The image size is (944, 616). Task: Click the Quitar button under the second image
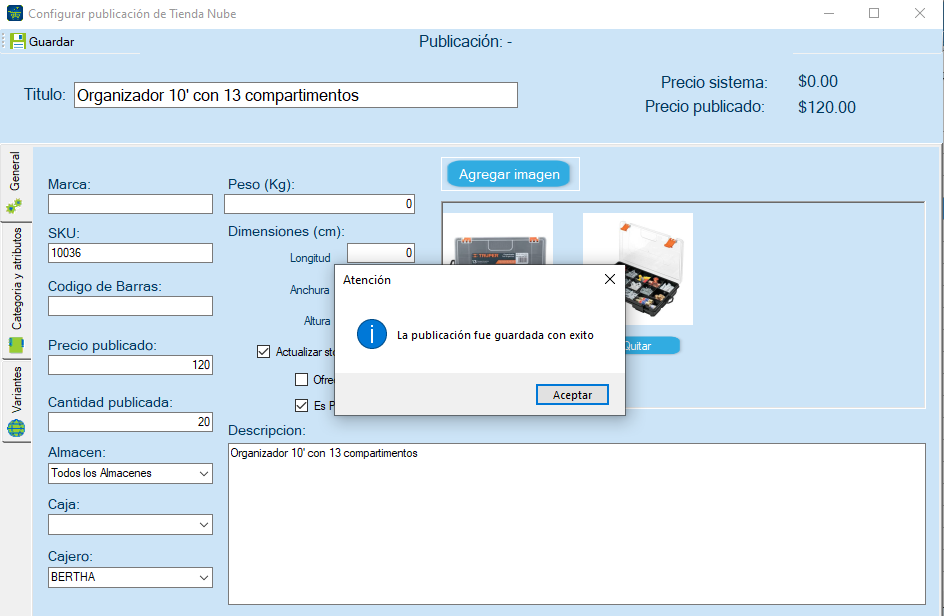651,346
